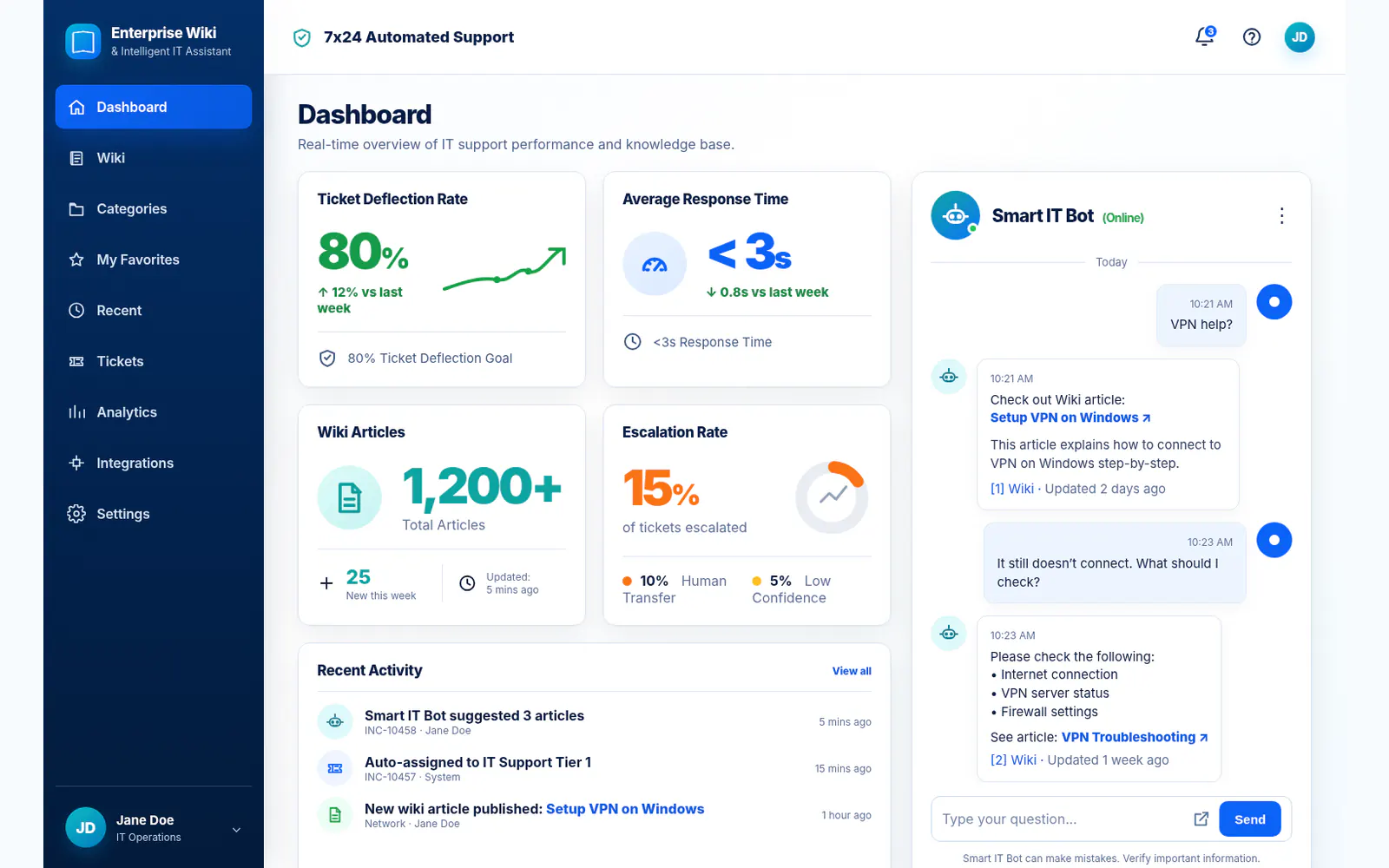Click the document icon in Wiki Articles card

click(349, 498)
